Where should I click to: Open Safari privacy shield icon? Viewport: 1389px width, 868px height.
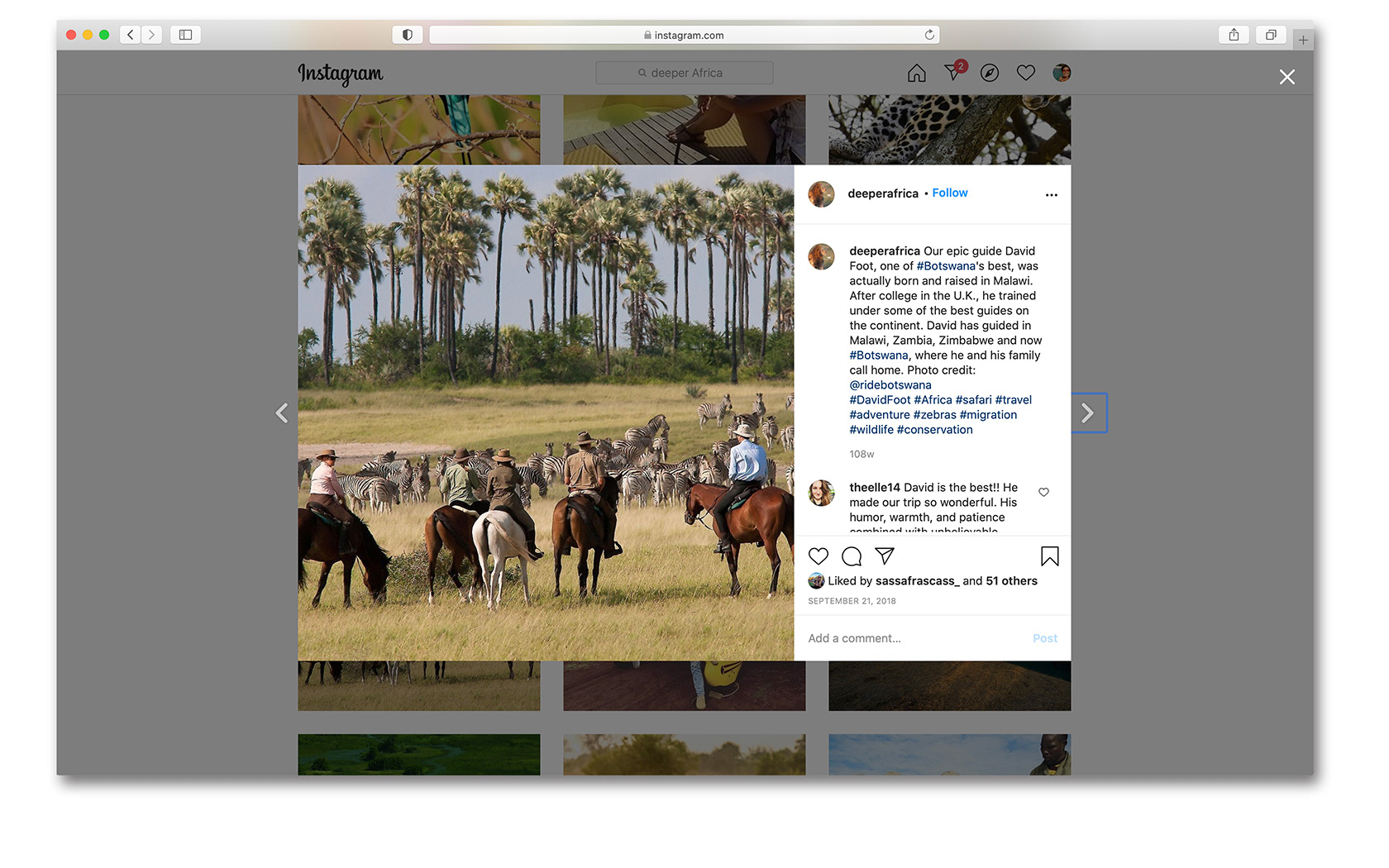pos(408,35)
